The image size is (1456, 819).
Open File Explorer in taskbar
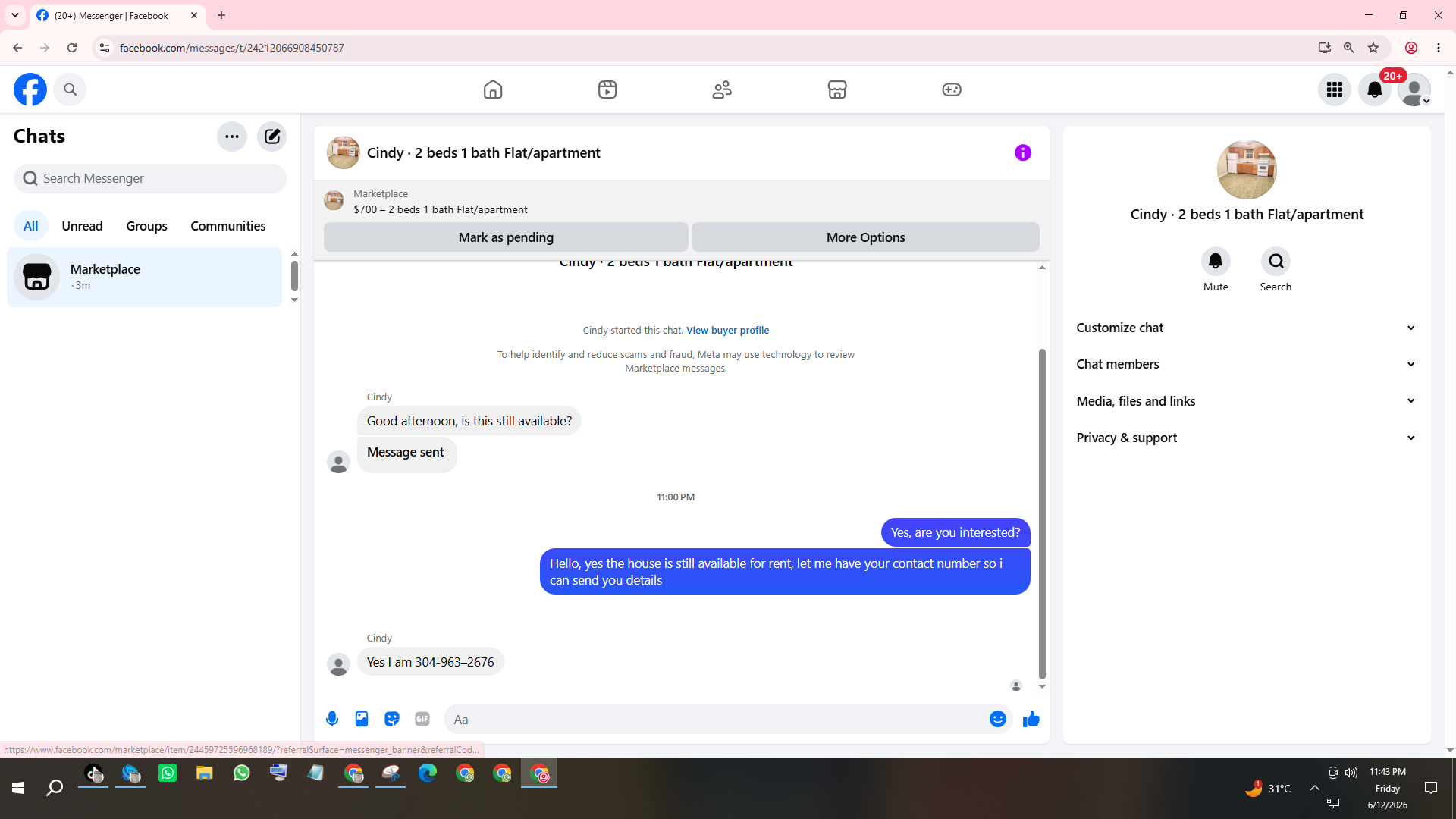click(x=205, y=773)
